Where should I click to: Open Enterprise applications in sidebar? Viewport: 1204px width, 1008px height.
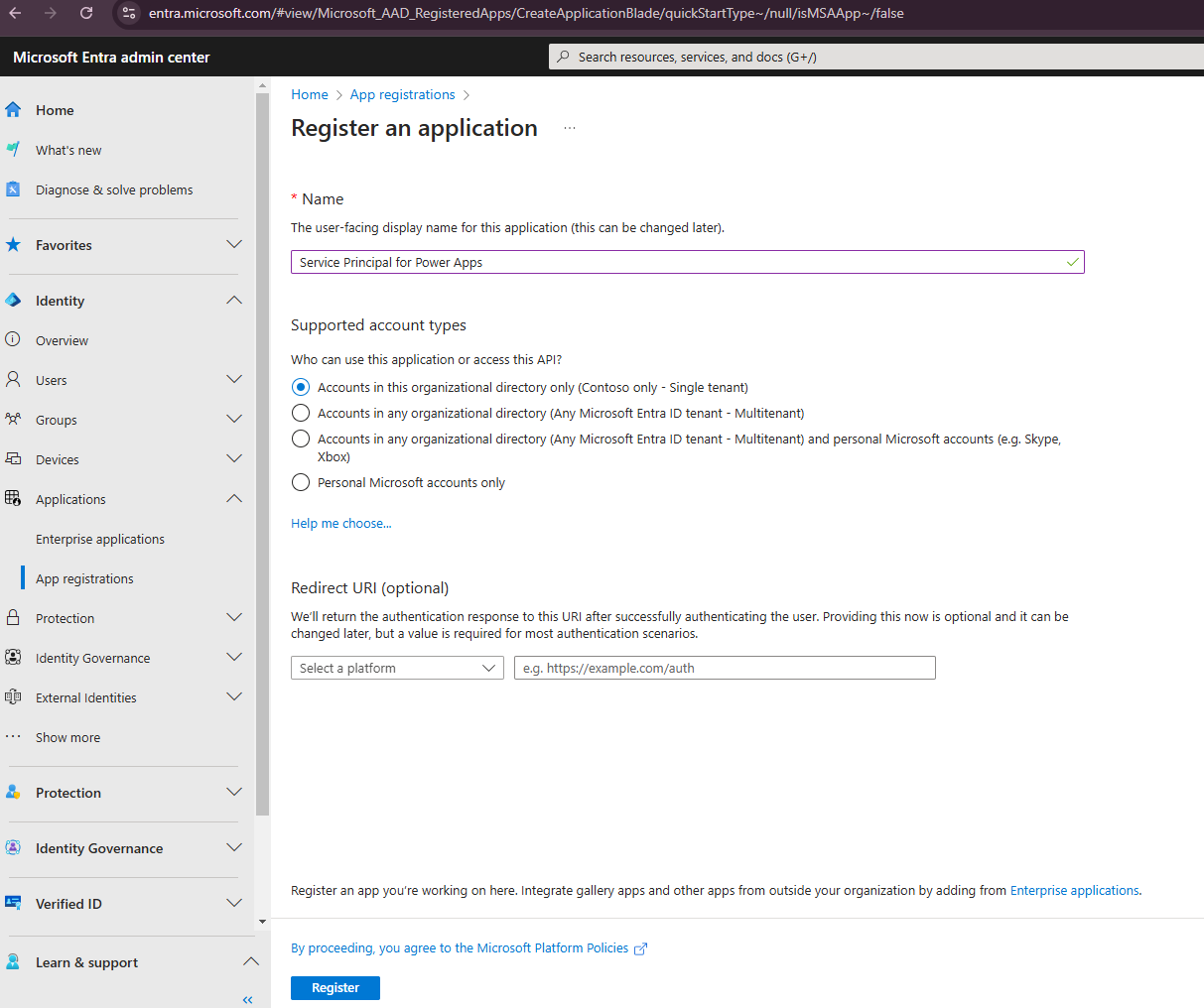click(100, 539)
